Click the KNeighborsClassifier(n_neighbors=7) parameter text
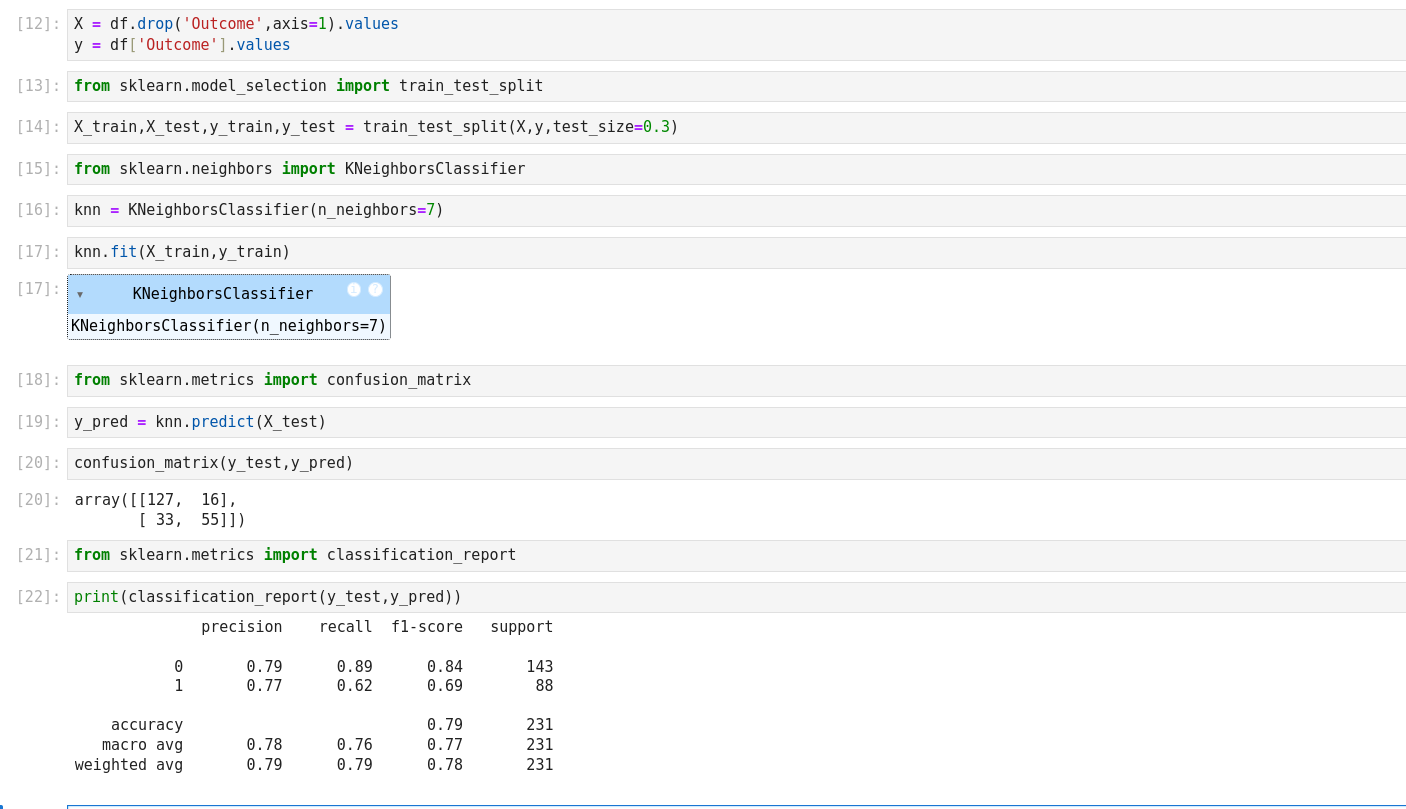 pyautogui.click(x=228, y=326)
